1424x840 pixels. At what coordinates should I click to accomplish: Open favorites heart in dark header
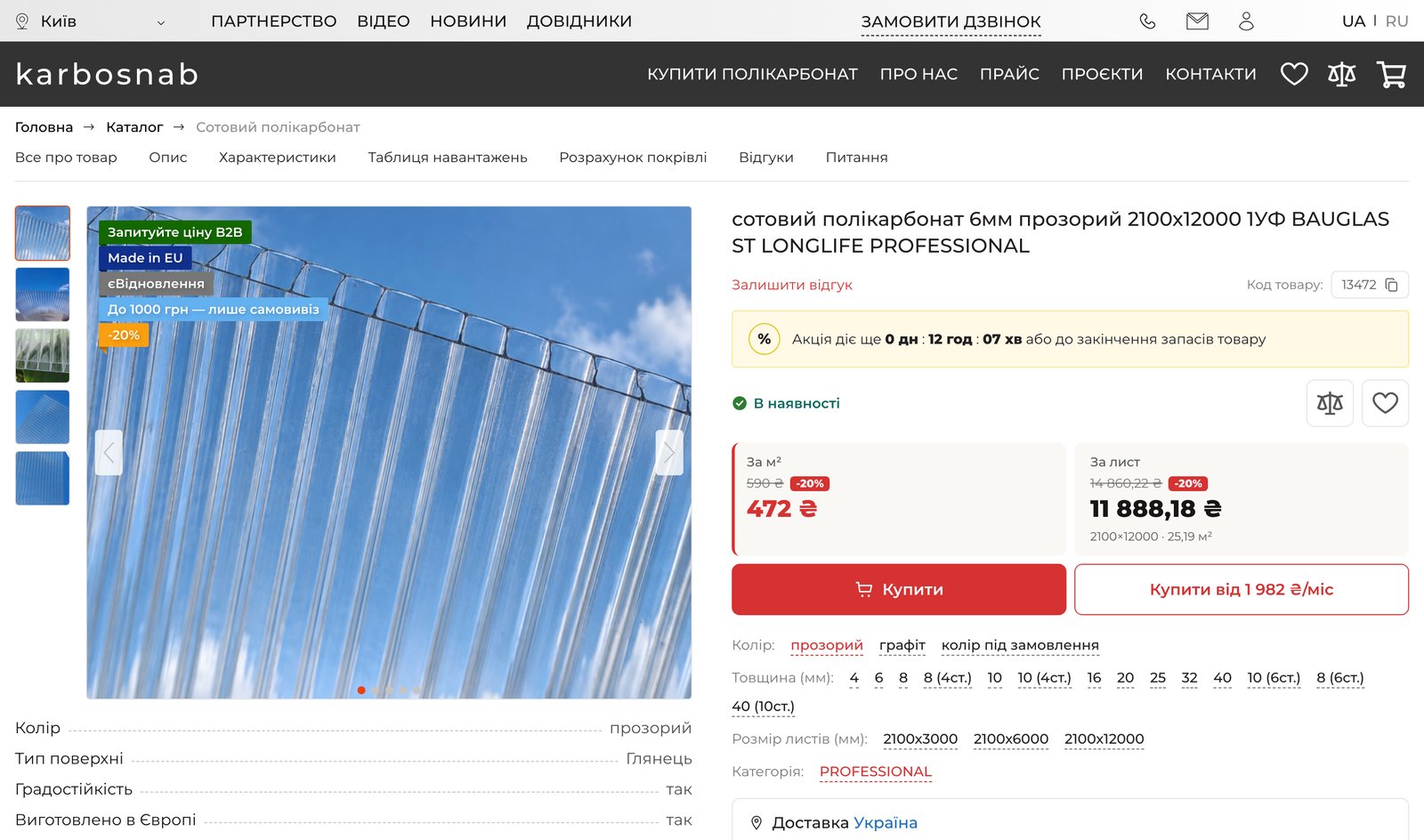pyautogui.click(x=1294, y=74)
